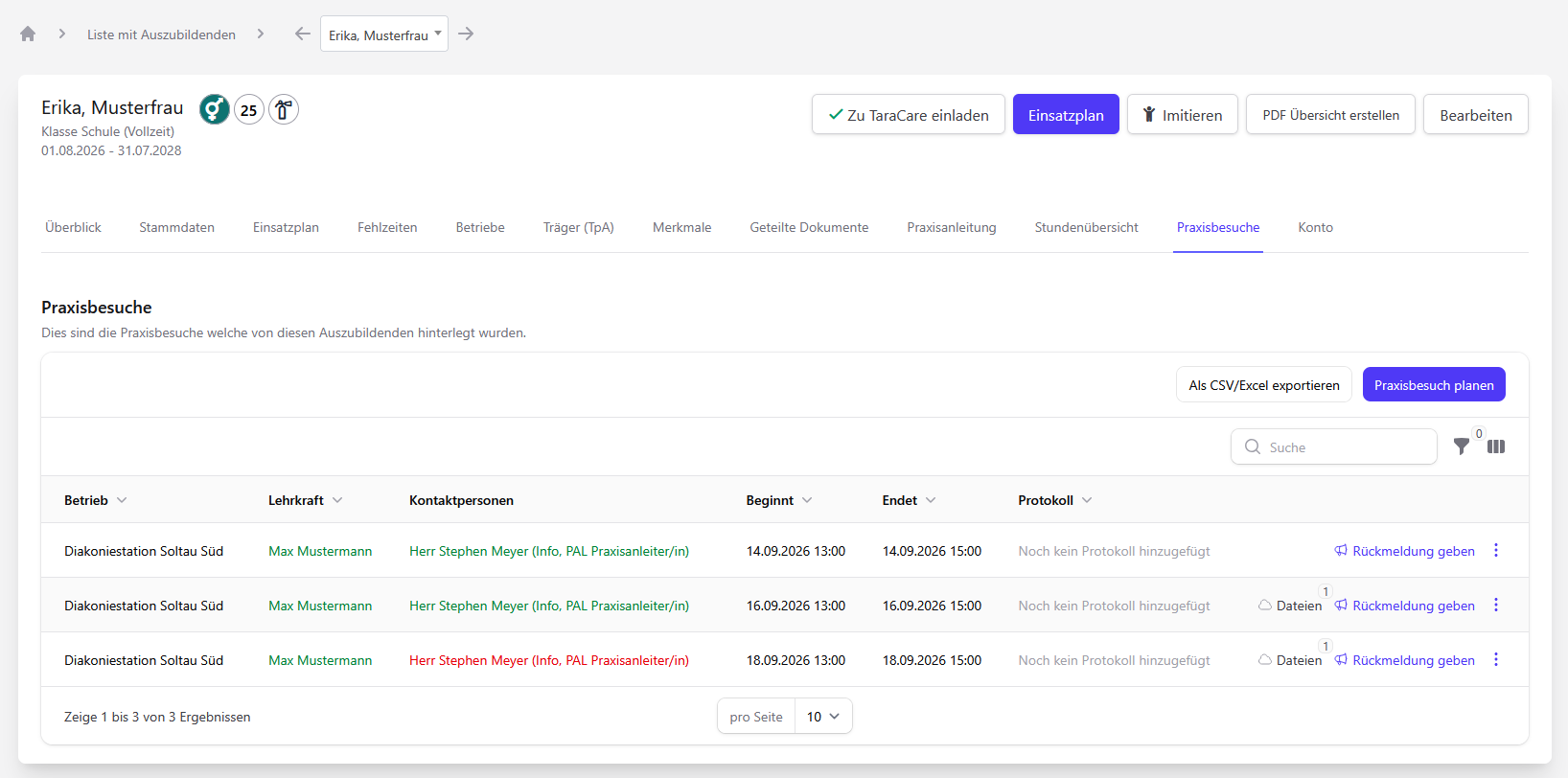Screen dimensions: 1568x778
Task: Switch to the Praxisanleitung tab
Action: pyautogui.click(x=952, y=227)
